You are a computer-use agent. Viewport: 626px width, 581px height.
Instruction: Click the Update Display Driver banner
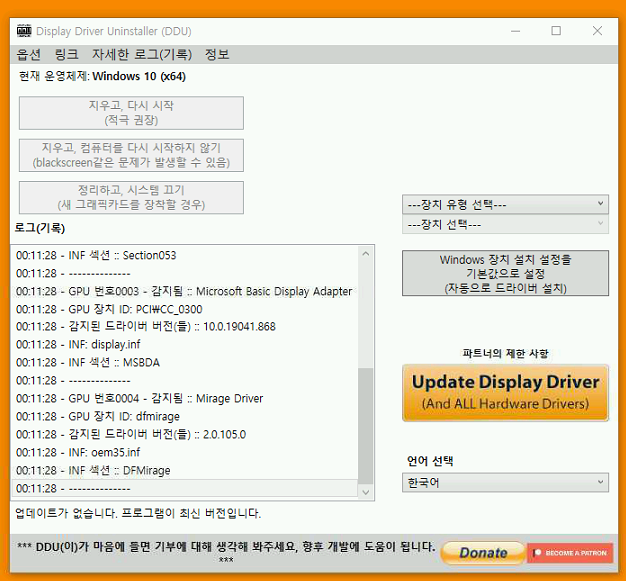pyautogui.click(x=505, y=393)
